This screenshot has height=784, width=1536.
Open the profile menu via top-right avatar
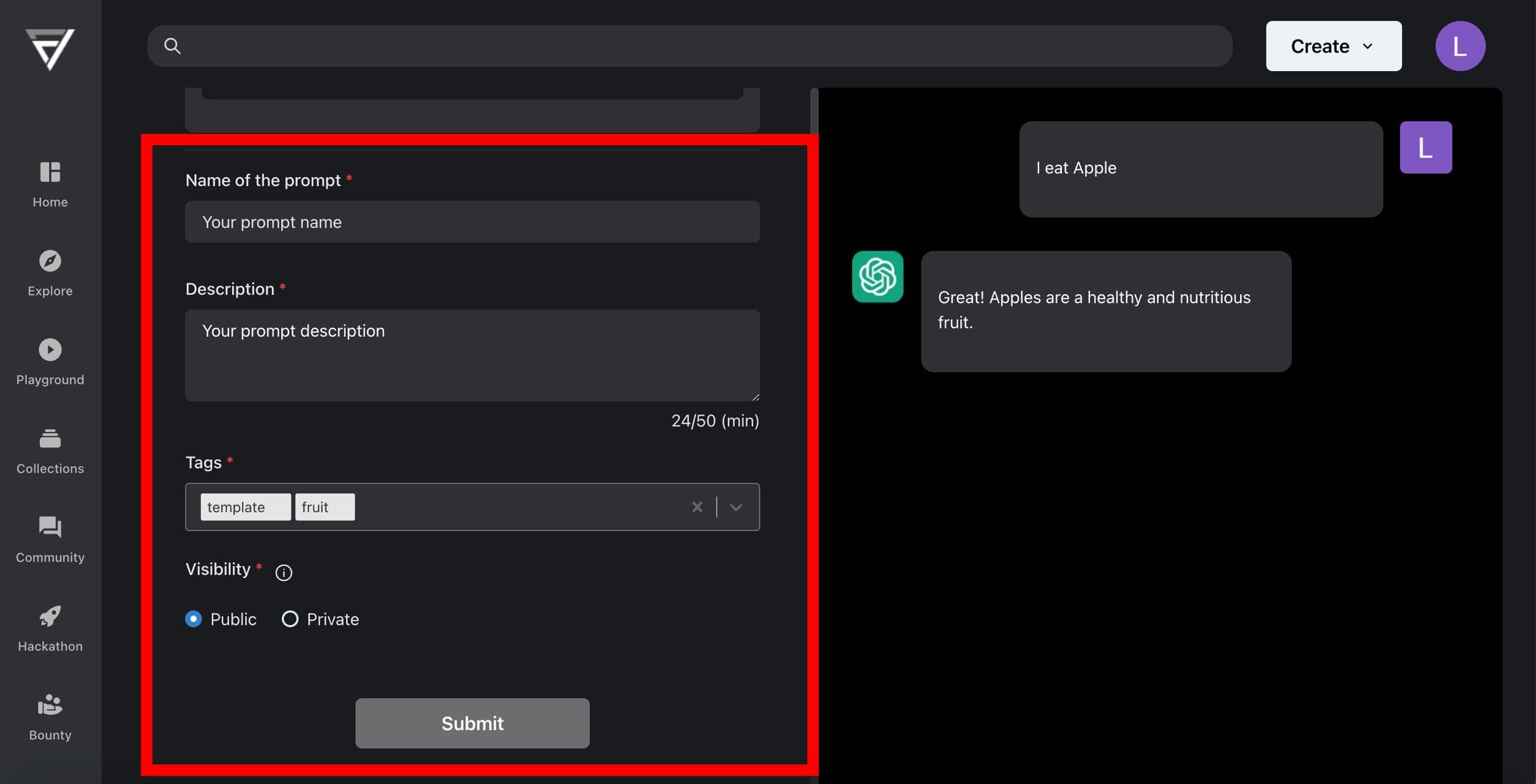coord(1460,46)
